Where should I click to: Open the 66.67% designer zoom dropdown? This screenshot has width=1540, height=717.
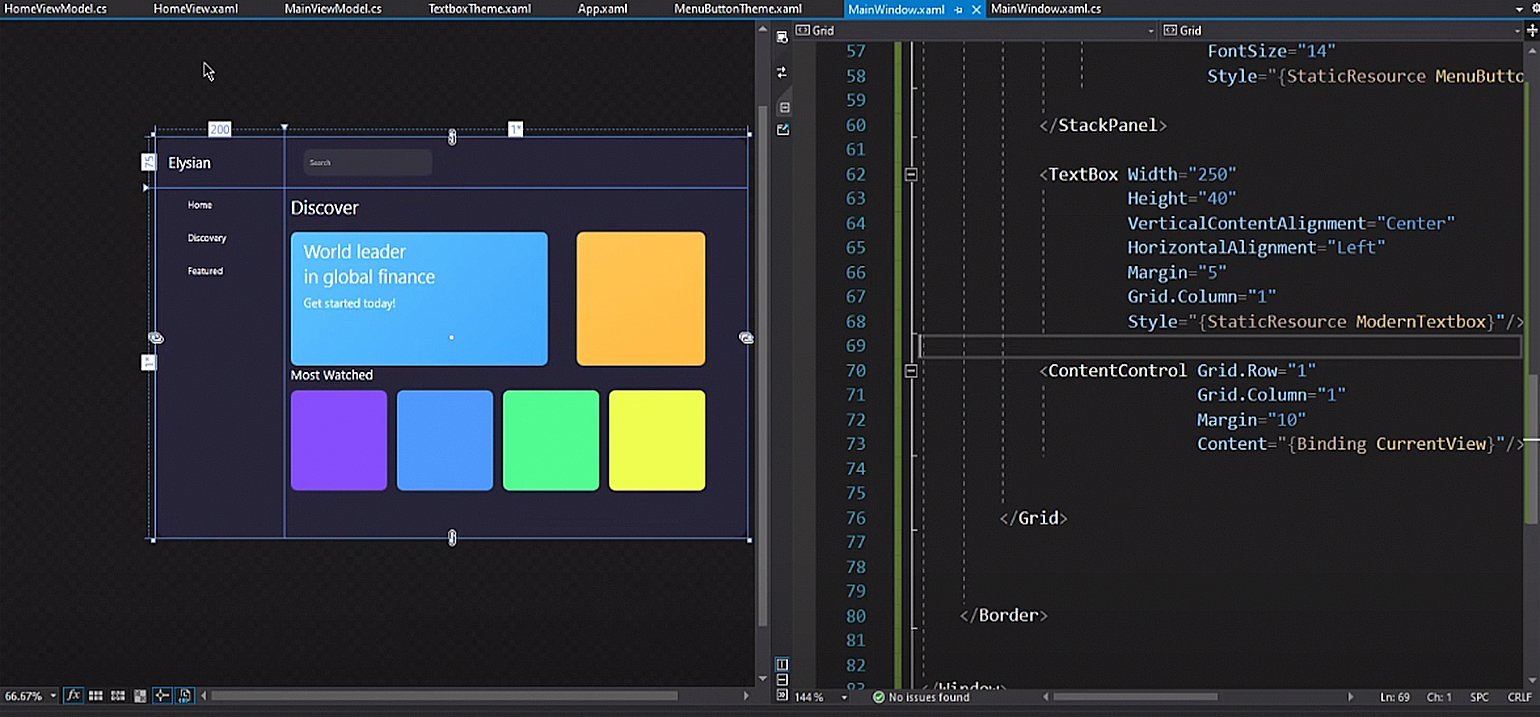pyautogui.click(x=53, y=697)
